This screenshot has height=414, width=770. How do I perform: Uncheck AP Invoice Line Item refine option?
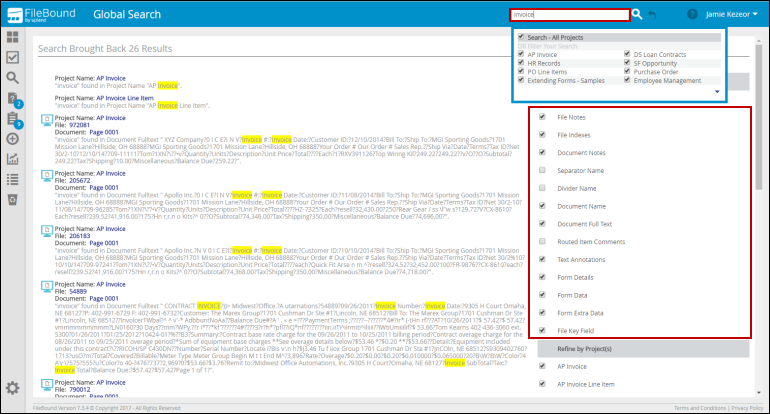542,384
